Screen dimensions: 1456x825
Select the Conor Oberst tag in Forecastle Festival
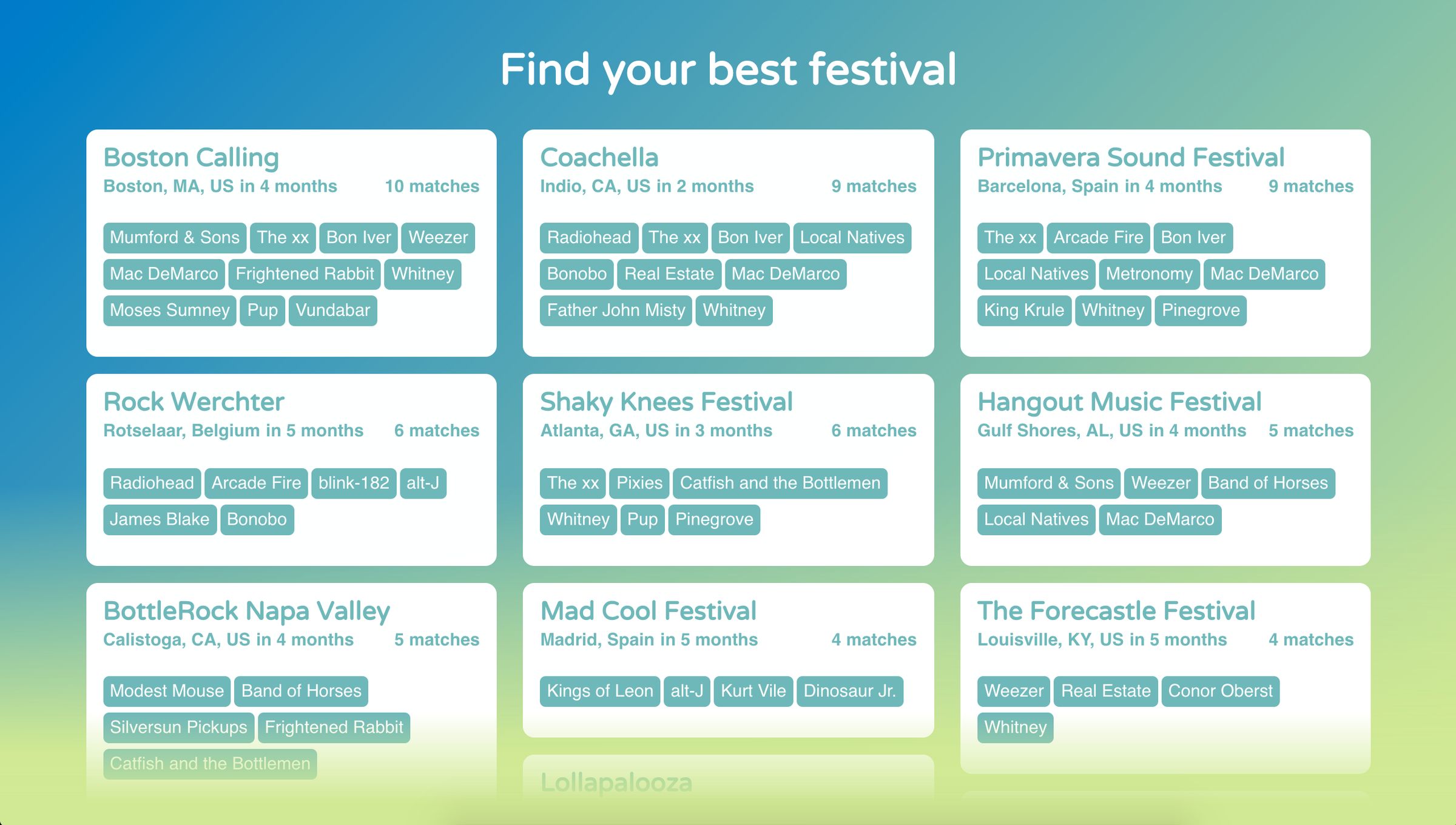point(1221,691)
